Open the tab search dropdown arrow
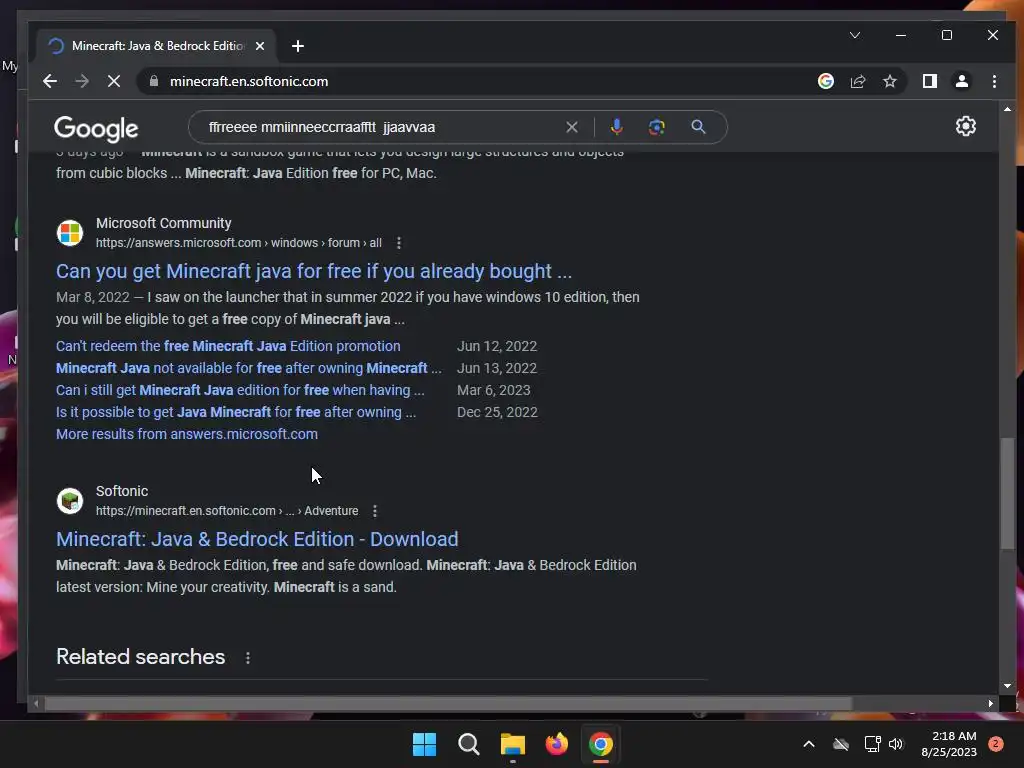Screen dimensions: 1024x768 pyautogui.click(x=855, y=35)
